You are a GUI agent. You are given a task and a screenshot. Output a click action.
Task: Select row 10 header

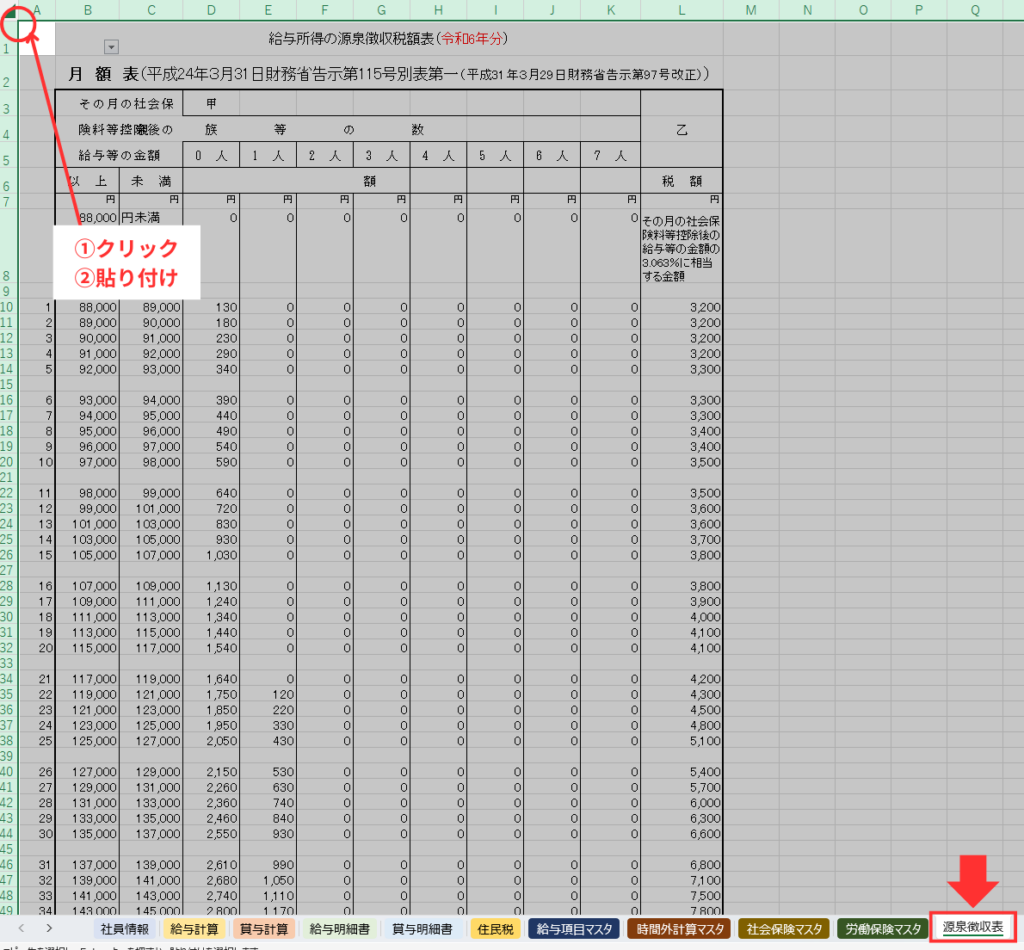(8, 307)
